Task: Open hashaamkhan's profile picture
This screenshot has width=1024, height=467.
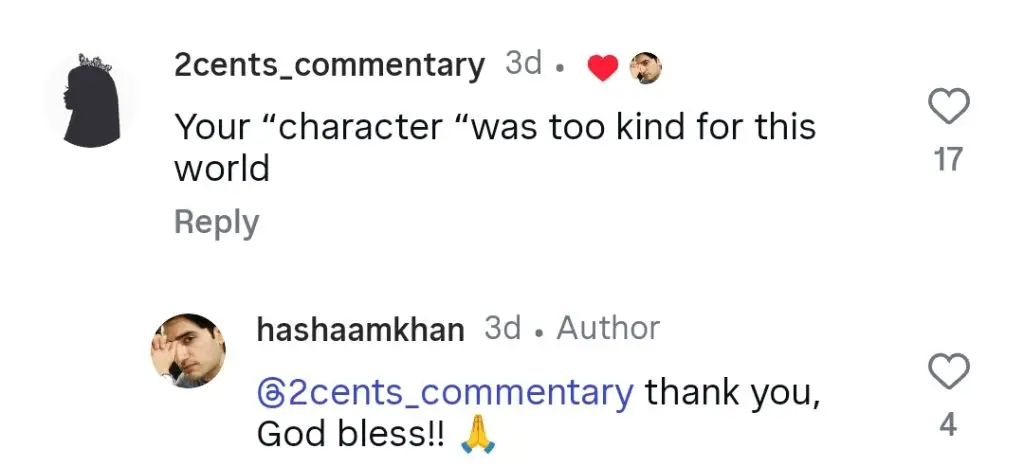Action: [189, 349]
